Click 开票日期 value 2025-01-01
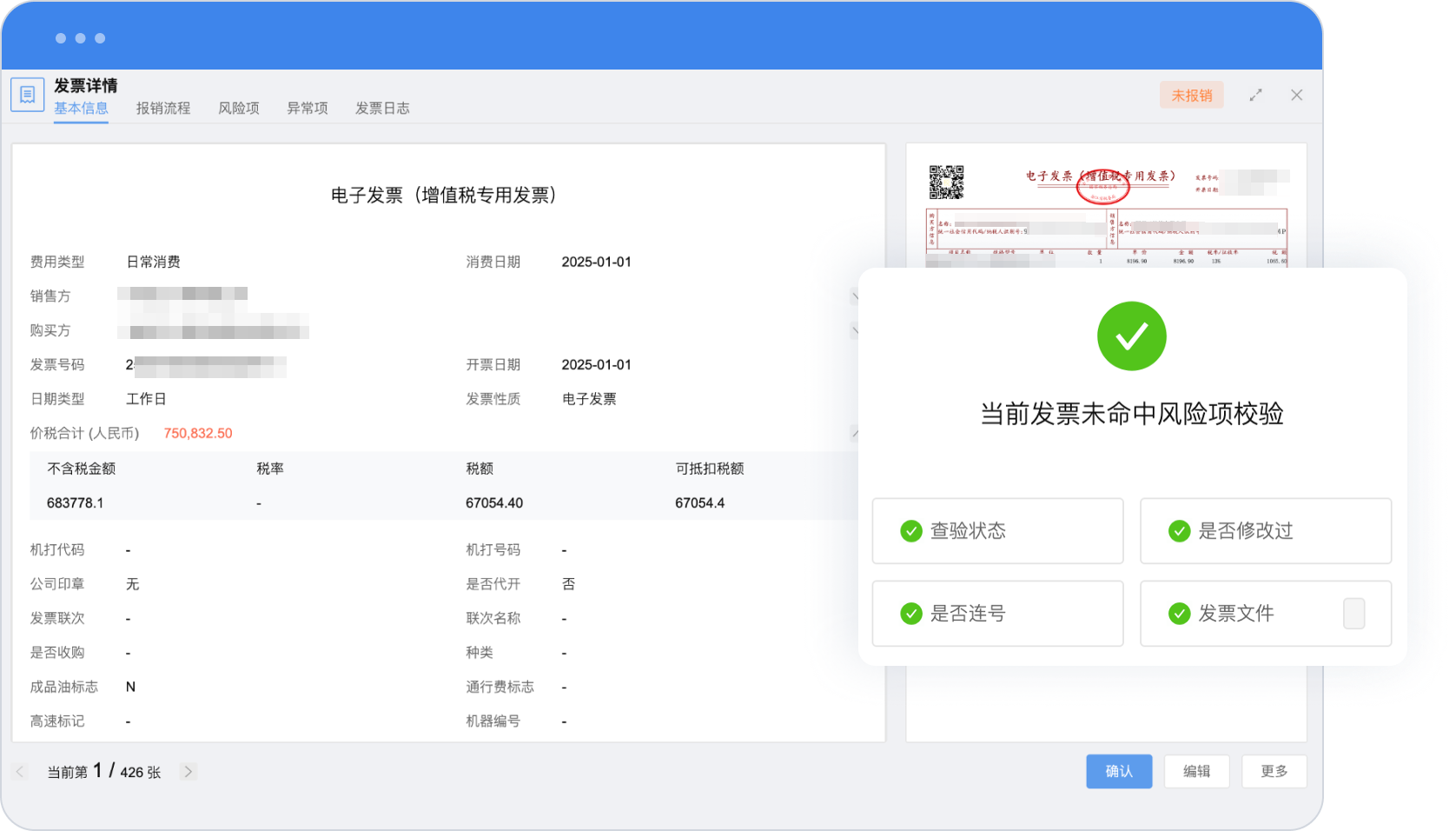1456x831 pixels. 596,365
